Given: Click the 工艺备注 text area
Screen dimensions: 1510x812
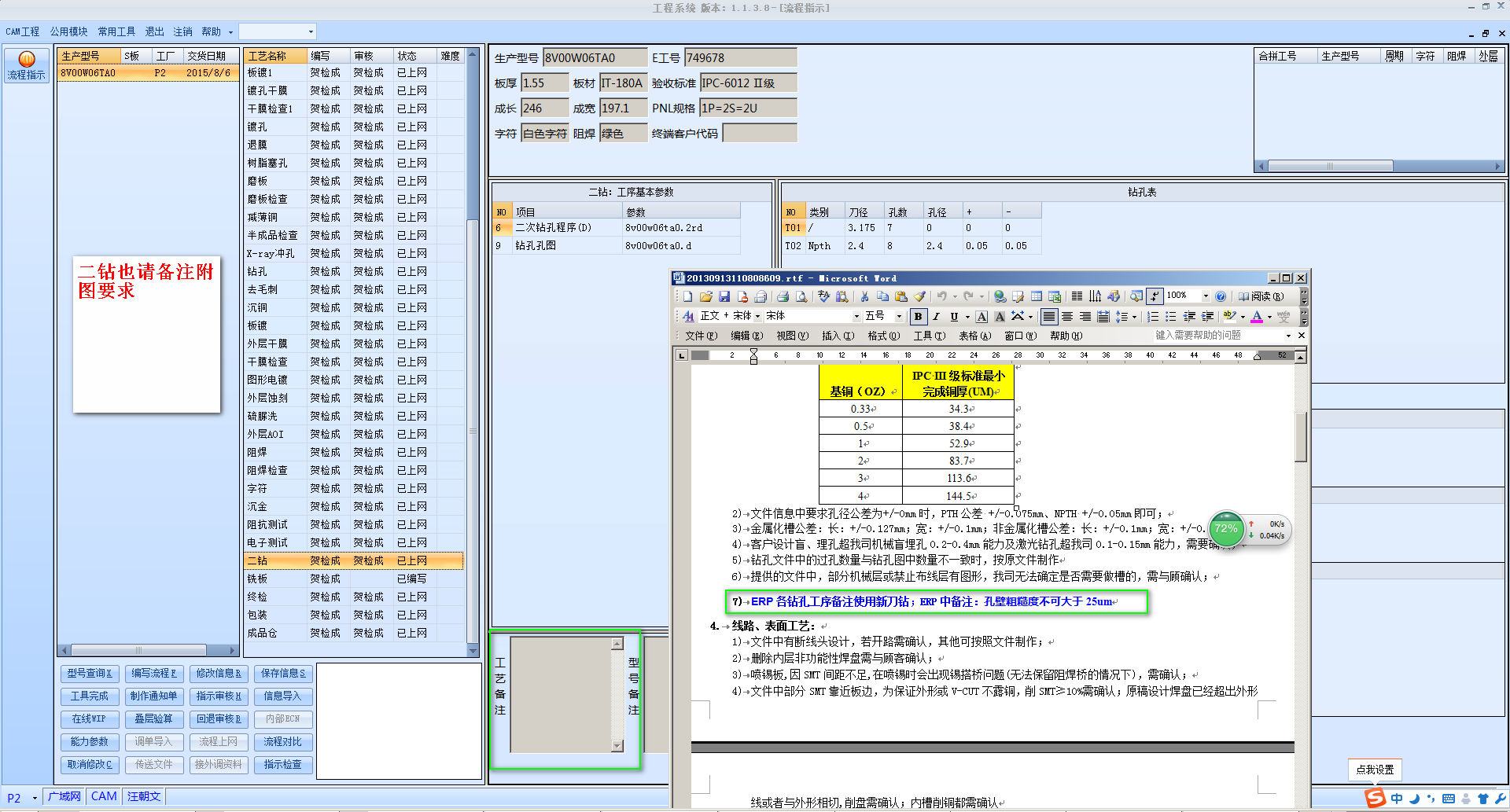Looking at the screenshot, I should click(x=561, y=695).
